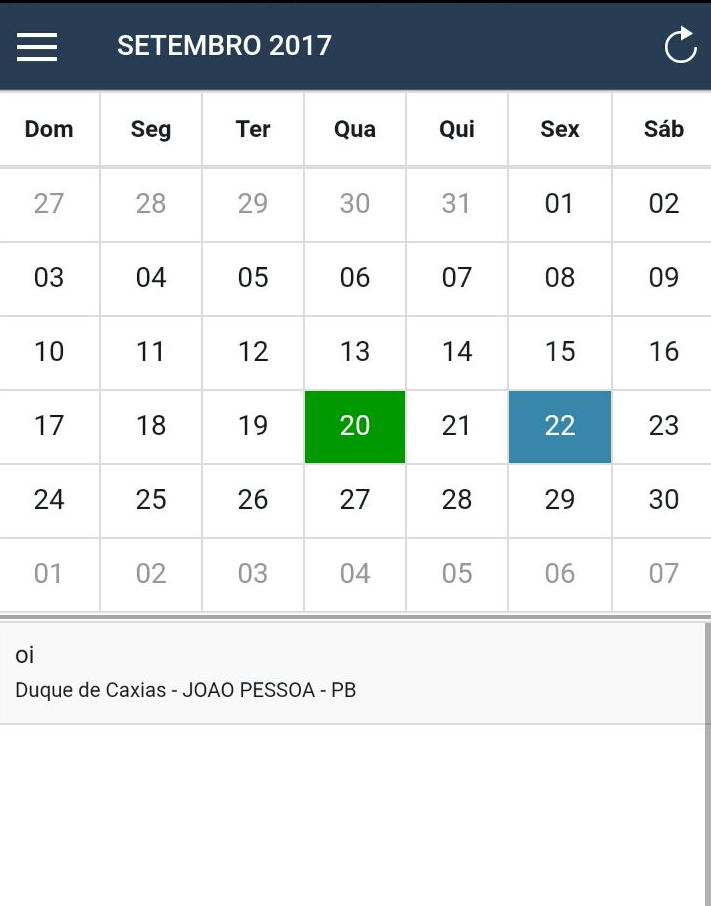This screenshot has height=906, width=711.
Task: Click the Qua weekday header
Action: point(355,129)
